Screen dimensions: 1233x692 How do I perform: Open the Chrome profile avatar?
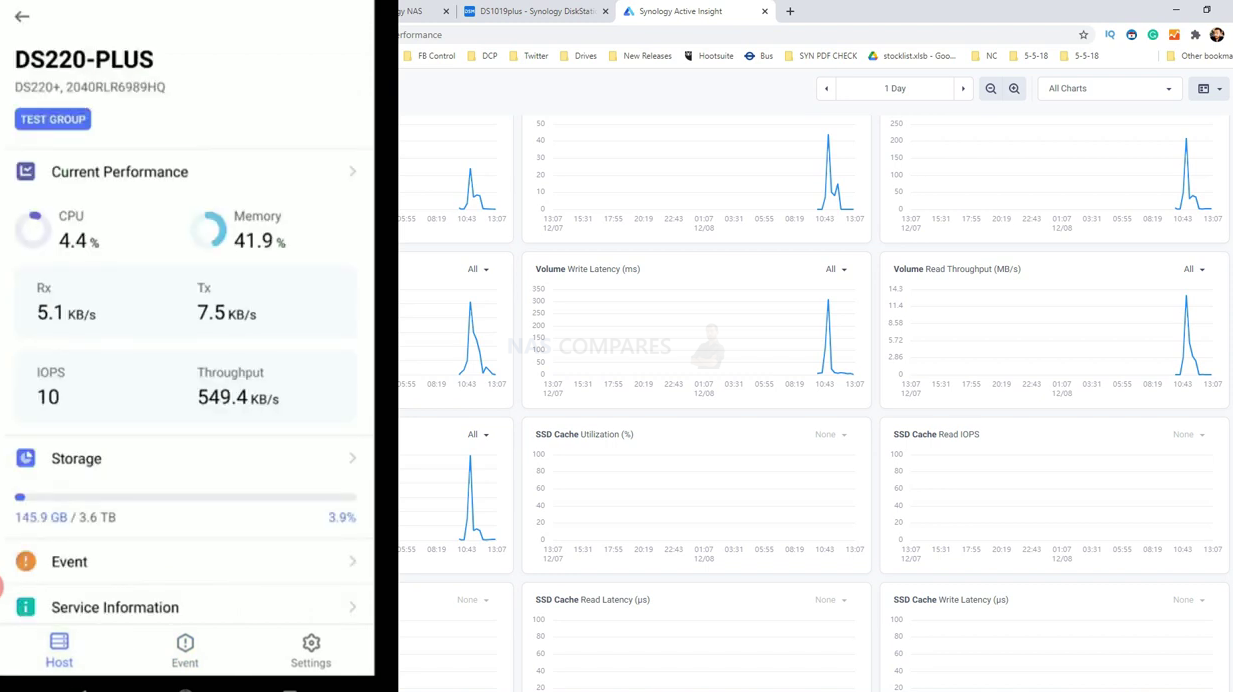pos(1217,35)
